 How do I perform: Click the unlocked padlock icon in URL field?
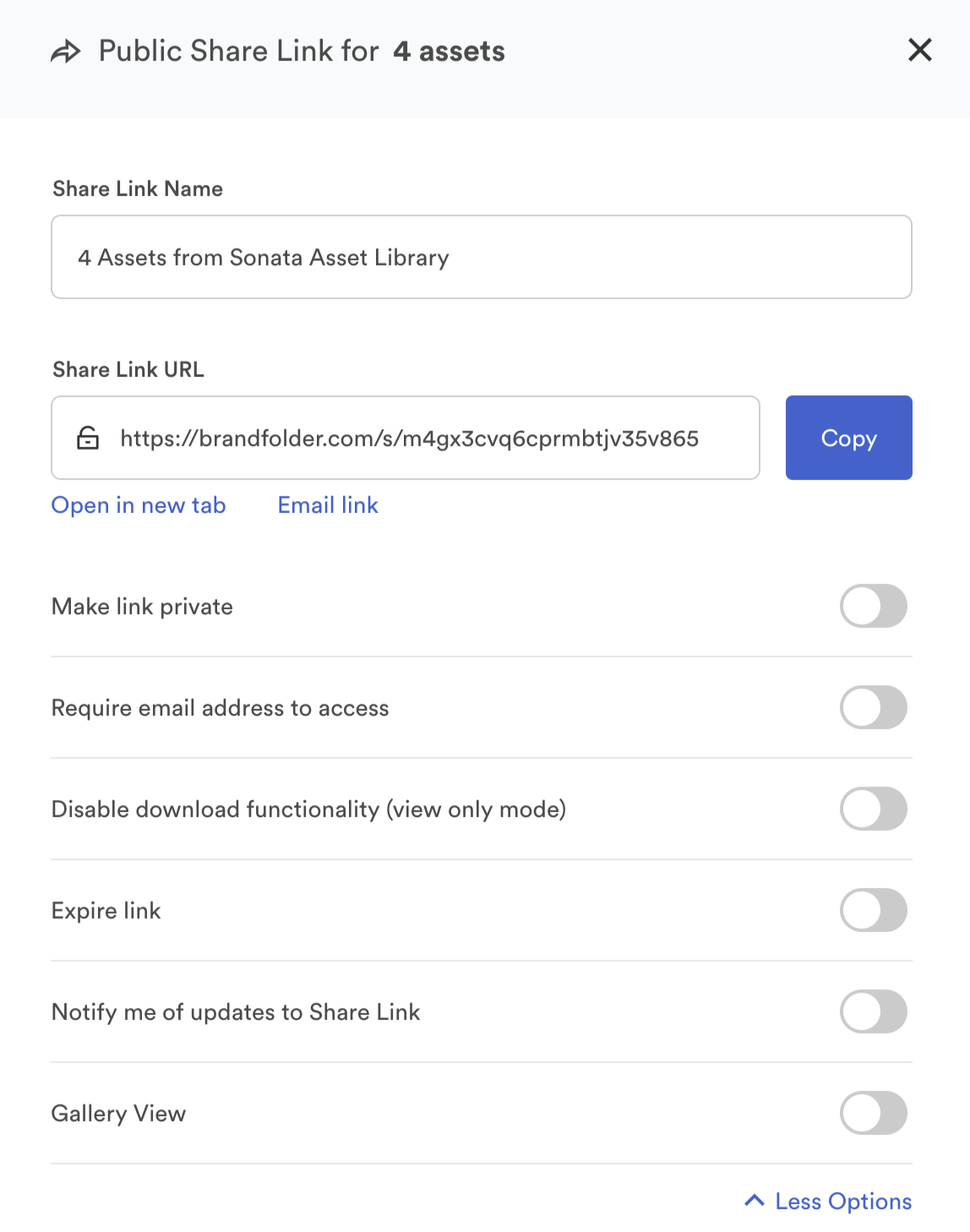[88, 438]
